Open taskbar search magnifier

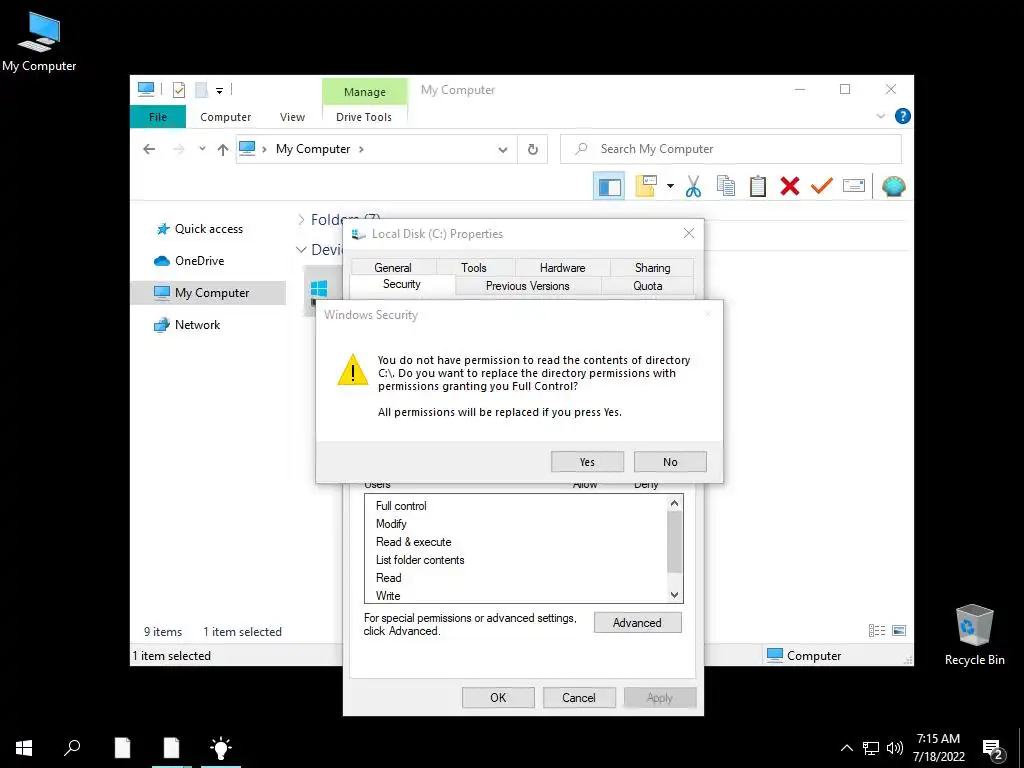pyautogui.click(x=72, y=748)
